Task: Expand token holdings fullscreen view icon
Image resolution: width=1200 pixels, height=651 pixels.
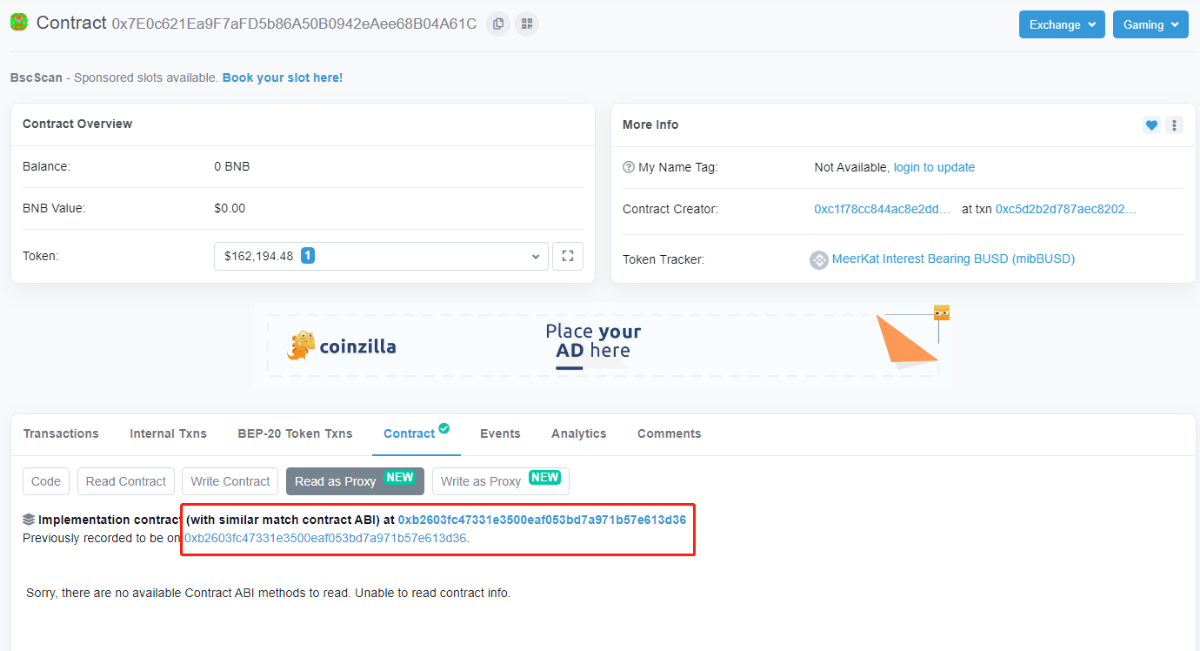Action: tap(568, 256)
